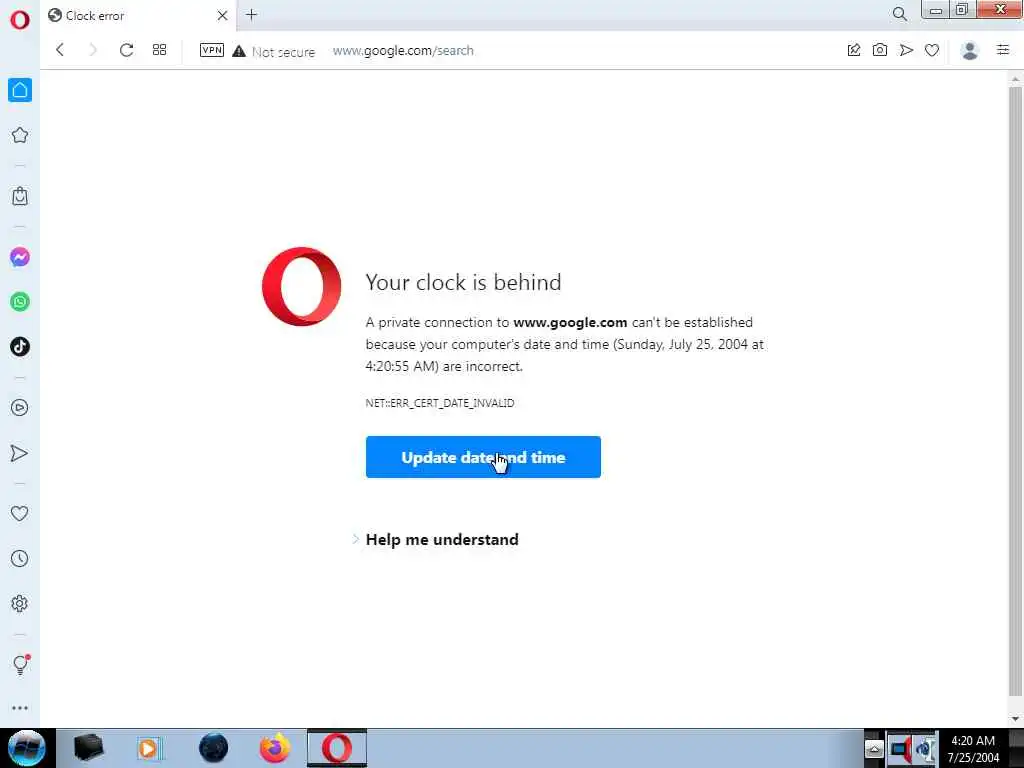Open media player taskbar icon
The width and height of the screenshot is (1024, 768).
point(150,748)
